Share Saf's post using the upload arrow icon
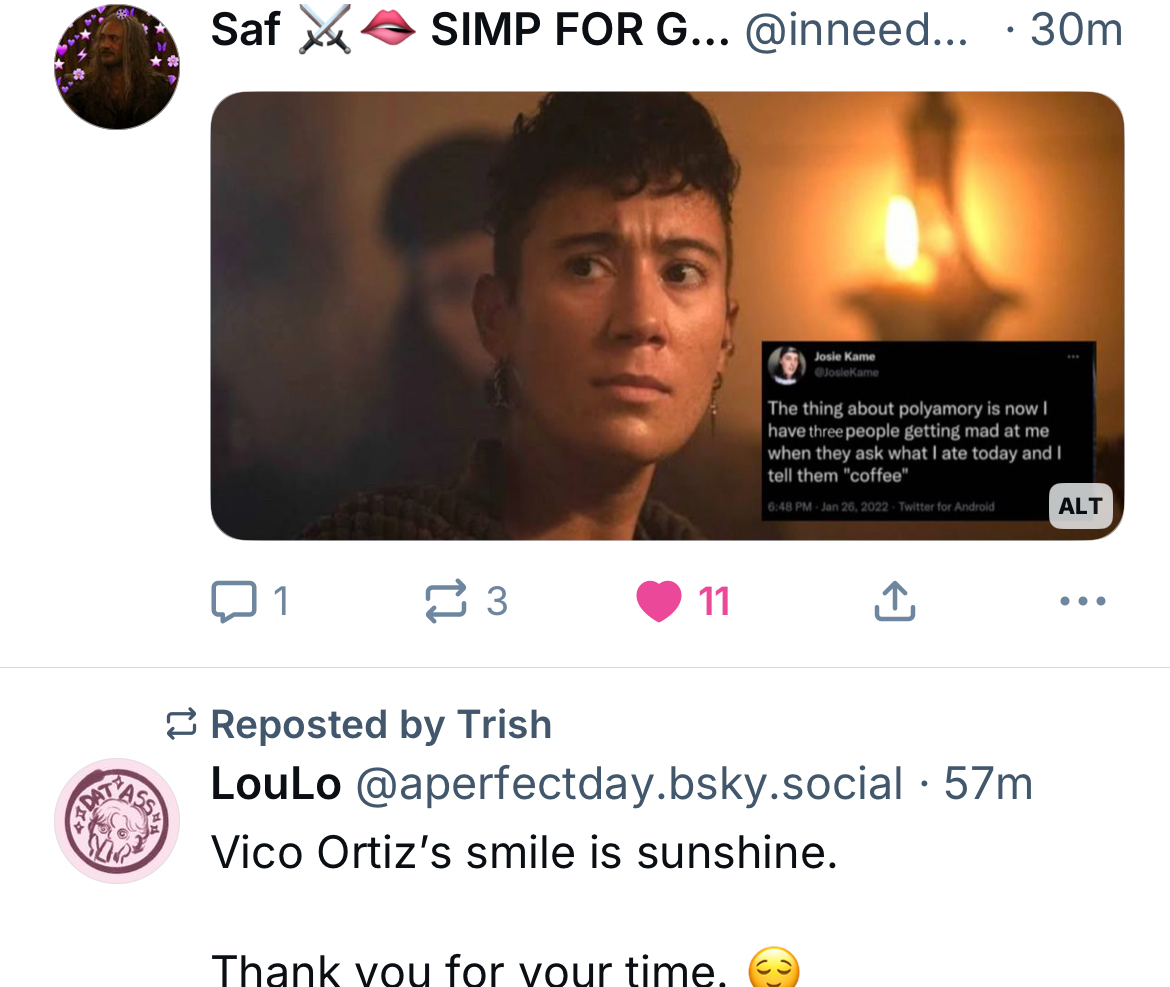The width and height of the screenshot is (1170, 987). tap(894, 601)
